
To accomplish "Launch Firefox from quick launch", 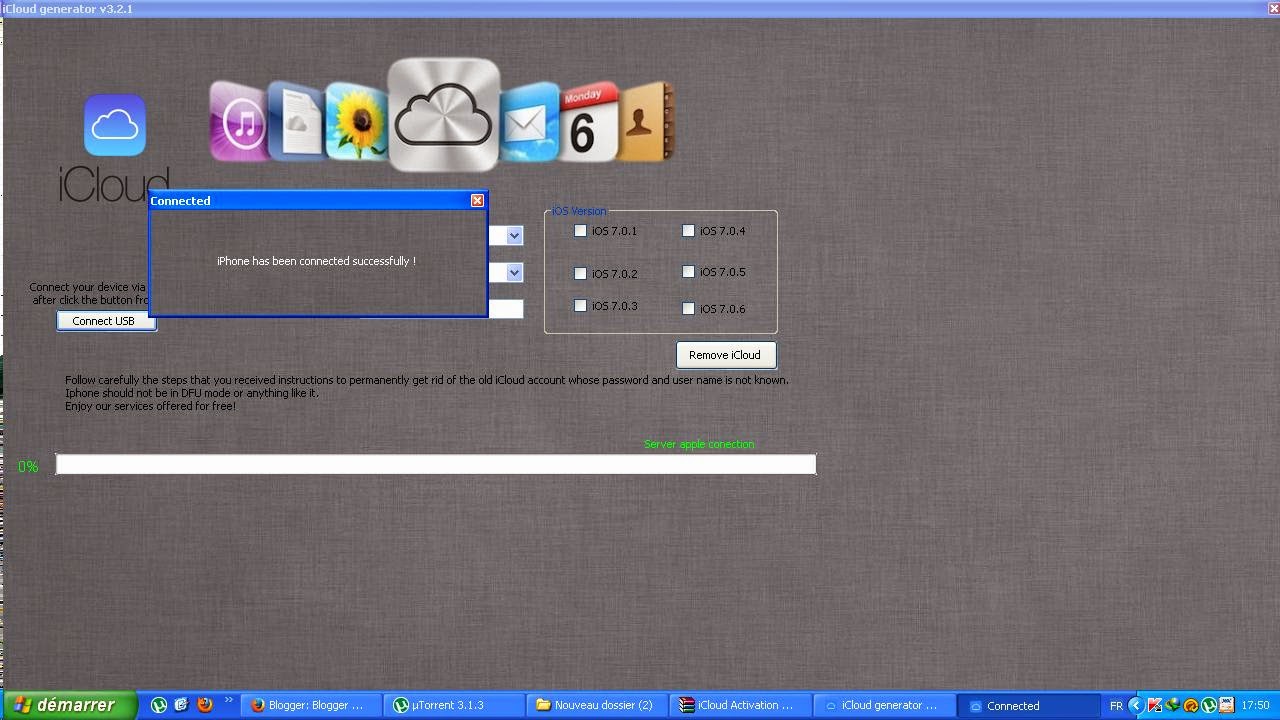I will pos(205,705).
